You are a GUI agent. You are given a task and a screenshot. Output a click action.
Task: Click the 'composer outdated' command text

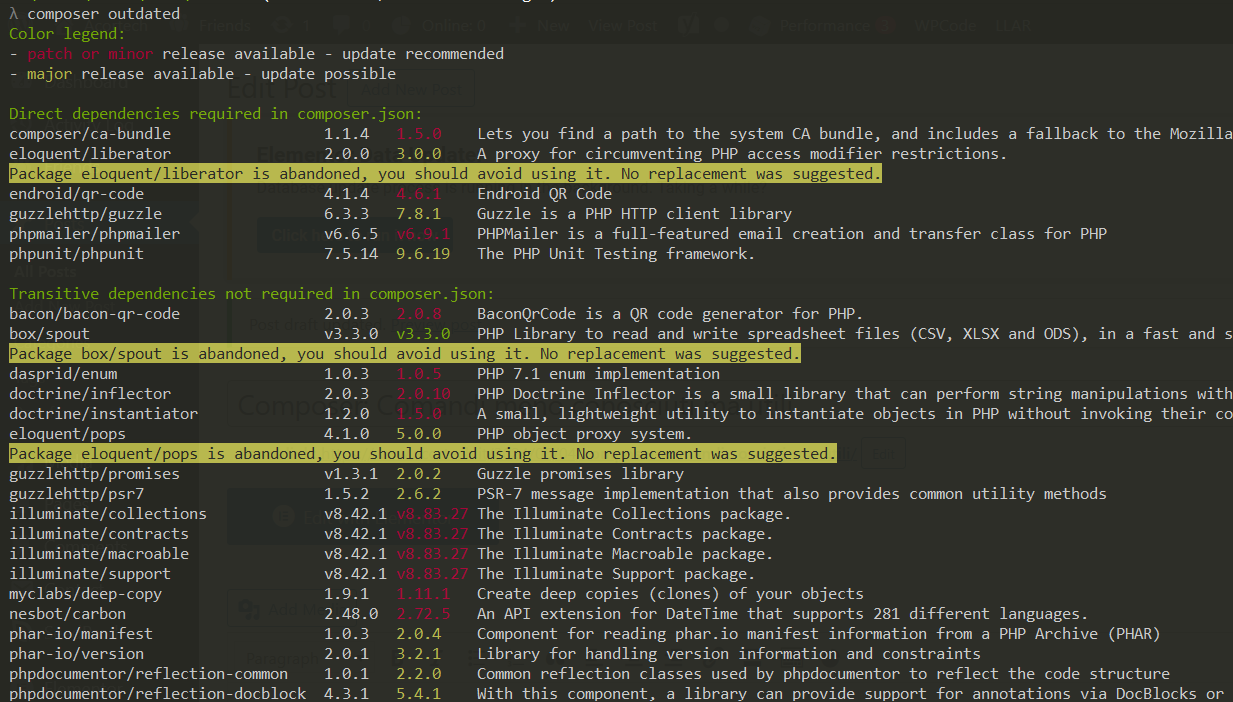104,14
